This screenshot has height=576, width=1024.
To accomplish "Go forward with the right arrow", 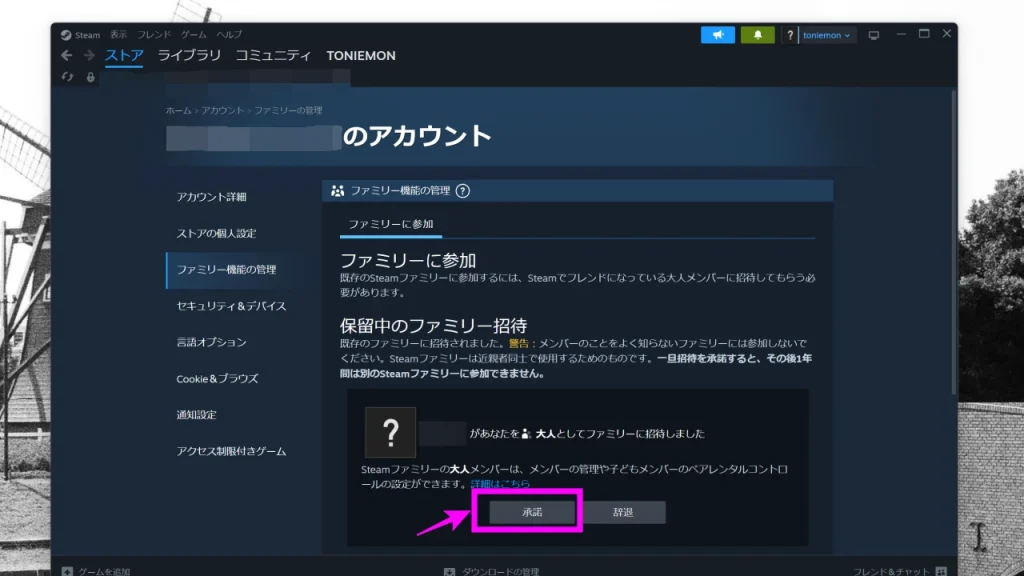I will pyautogui.click(x=89, y=56).
